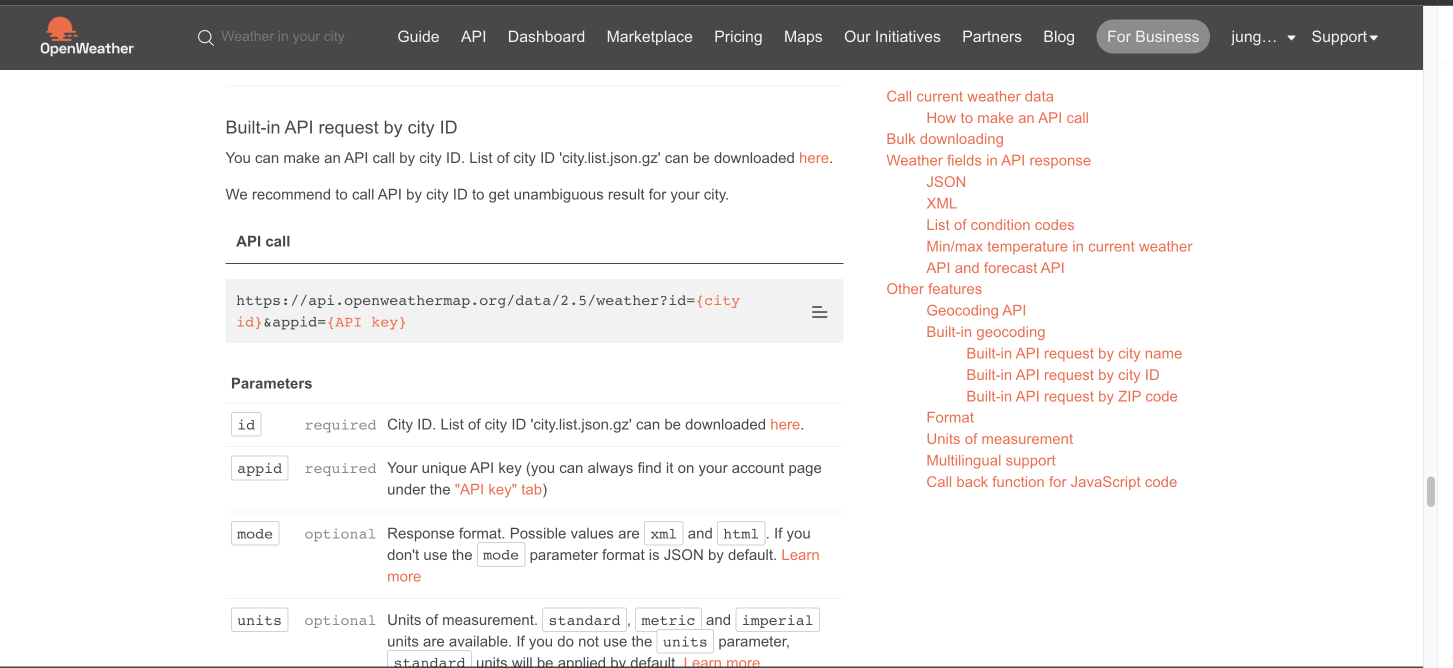Open Min/max temperature in current weather link
This screenshot has height=668, width=1453.
pos(1059,246)
